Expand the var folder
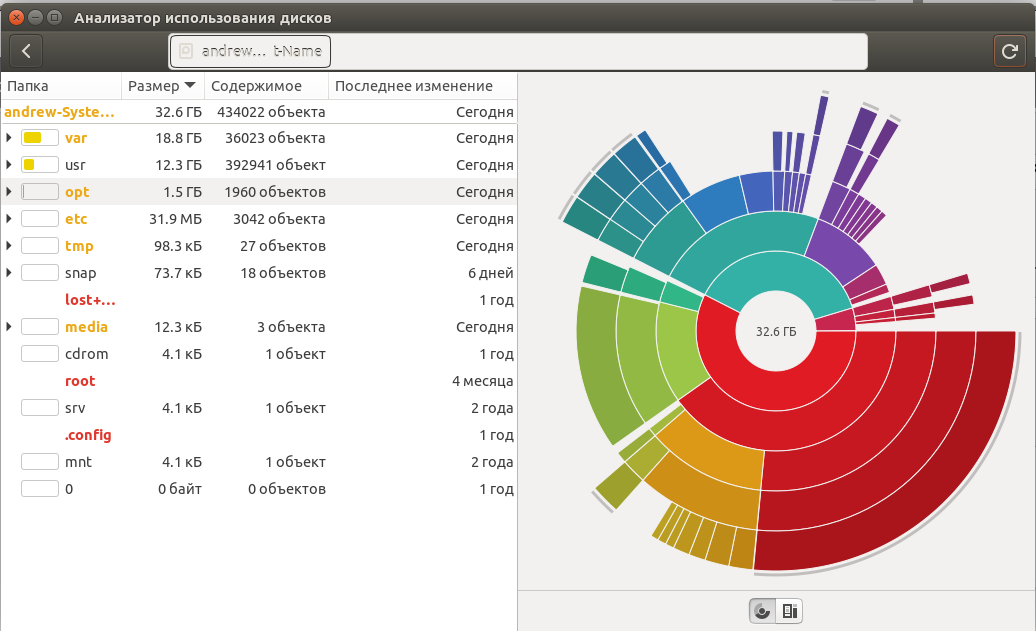 pos(9,138)
